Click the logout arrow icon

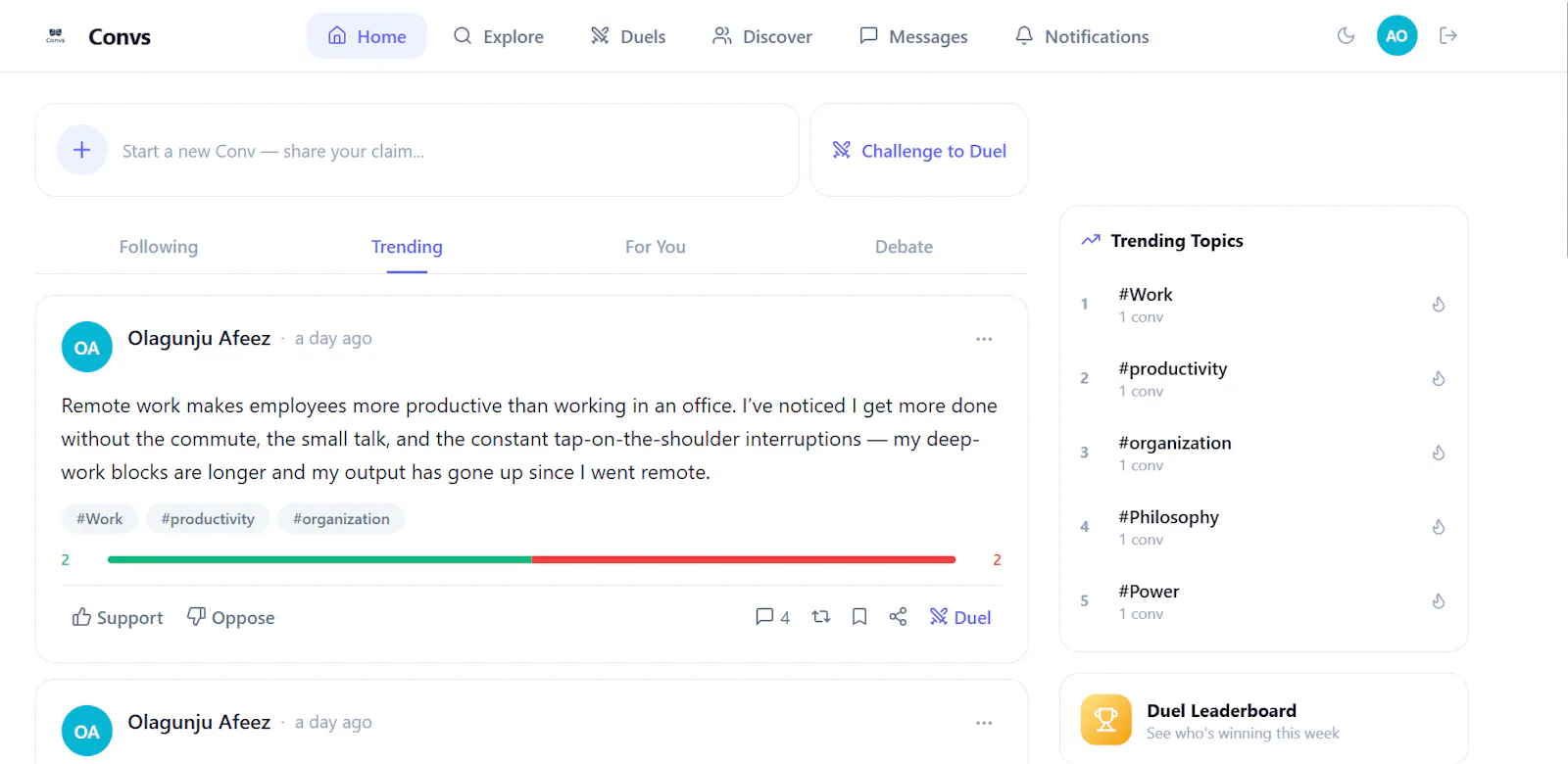pos(1448,35)
